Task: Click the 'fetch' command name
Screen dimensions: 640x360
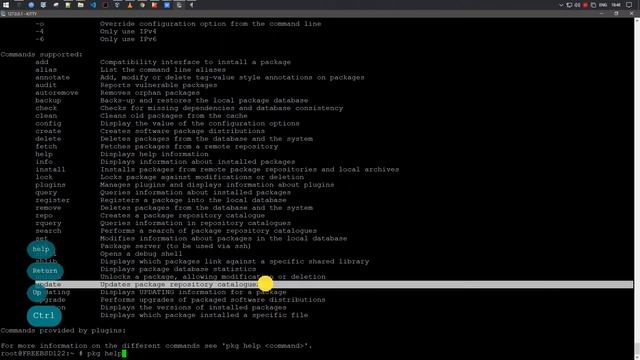Action: (46, 147)
